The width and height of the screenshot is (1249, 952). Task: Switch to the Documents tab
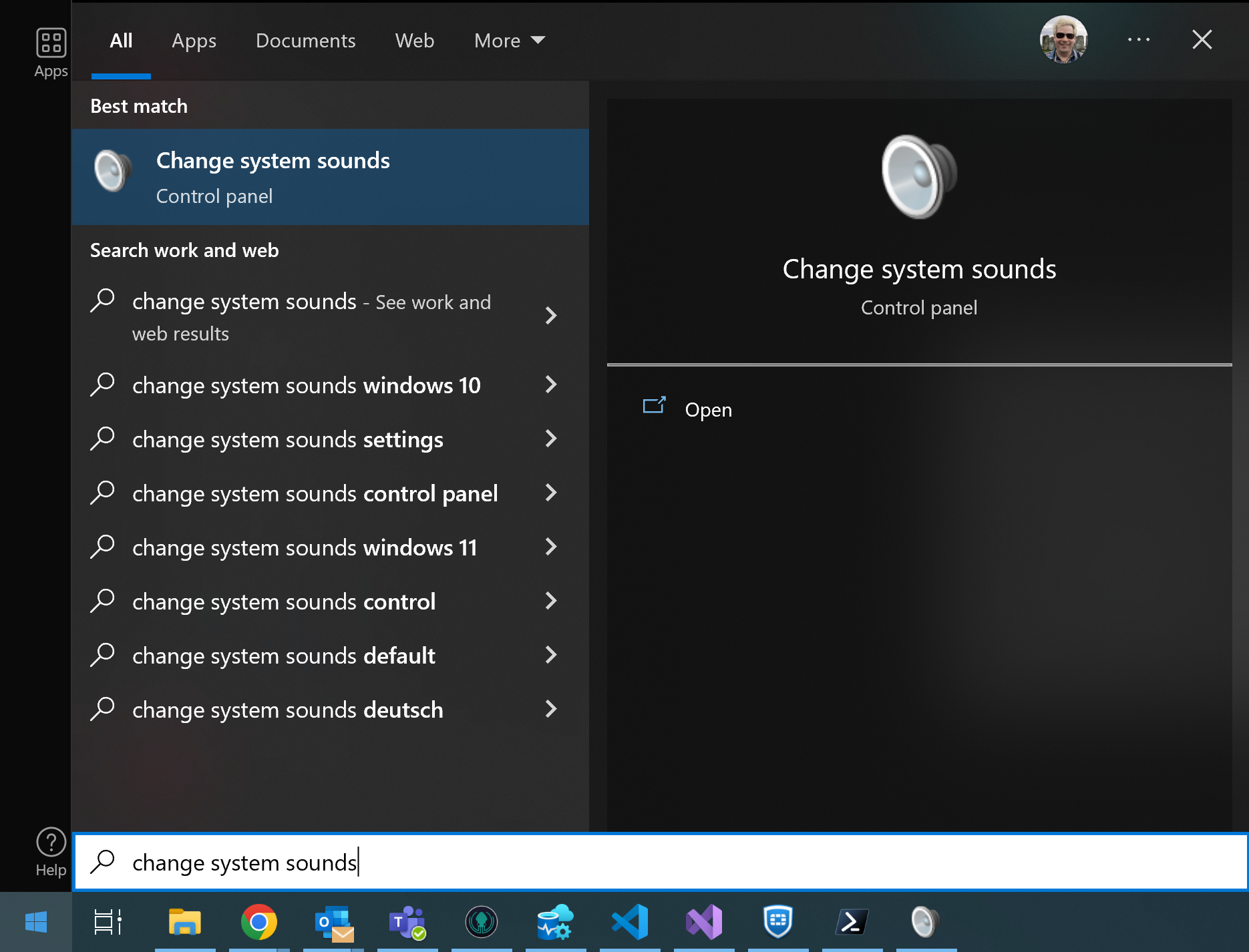click(x=305, y=41)
